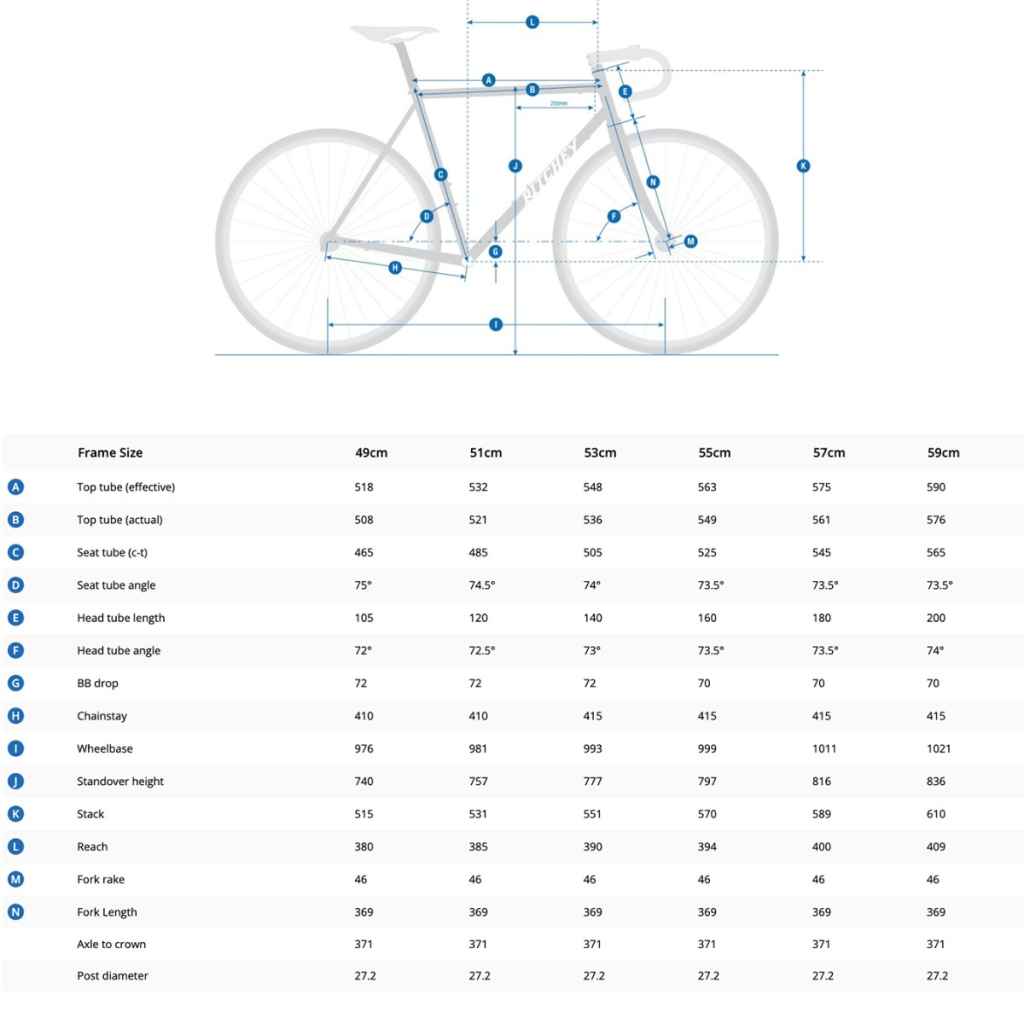Image resolution: width=1024 pixels, height=1024 pixels.
Task: Click the blue B icon beside Top tube (actual)
Action: pos(16,519)
